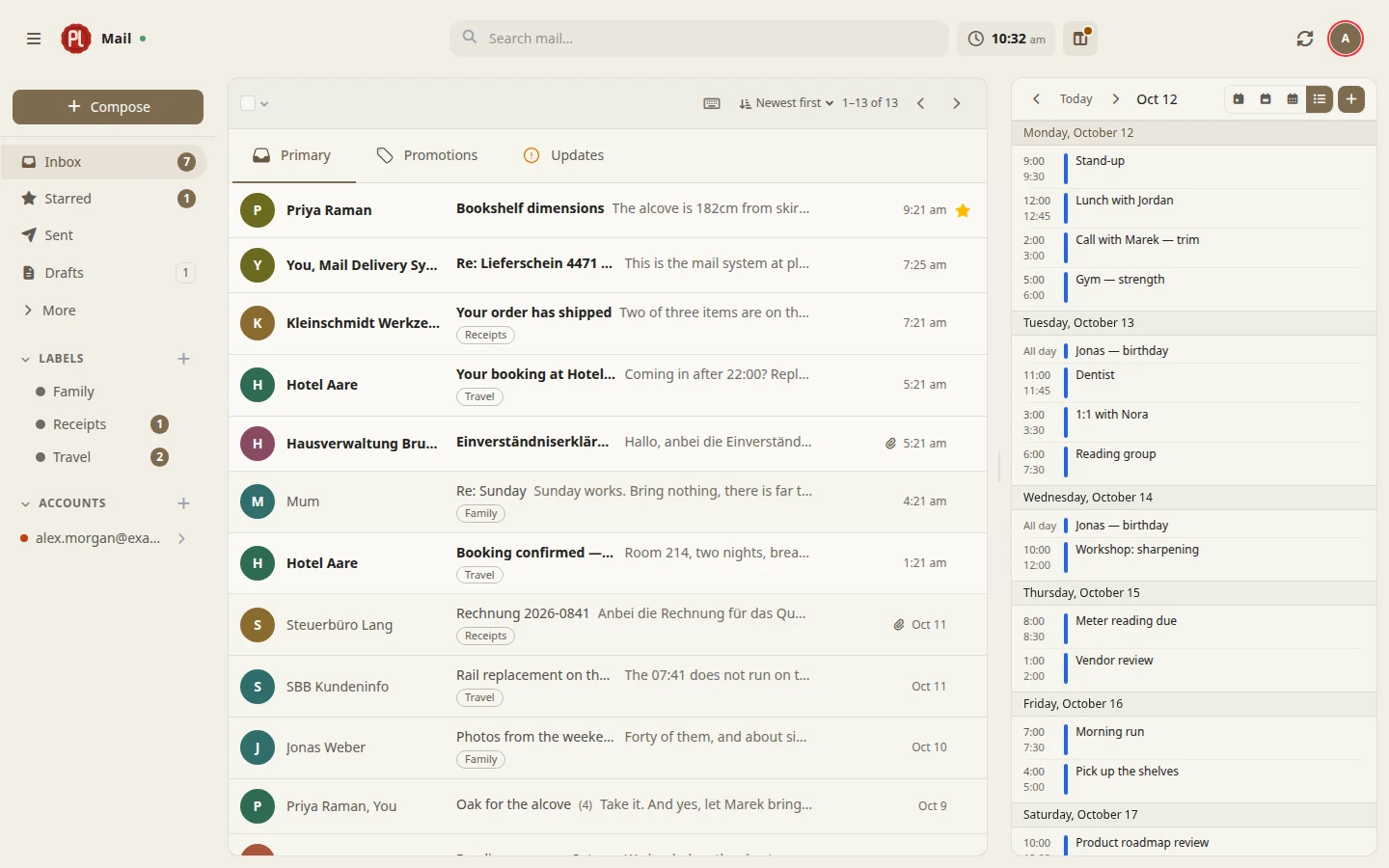This screenshot has height=868, width=1389.
Task: Switch to the Promotions tab
Action: coord(427,155)
